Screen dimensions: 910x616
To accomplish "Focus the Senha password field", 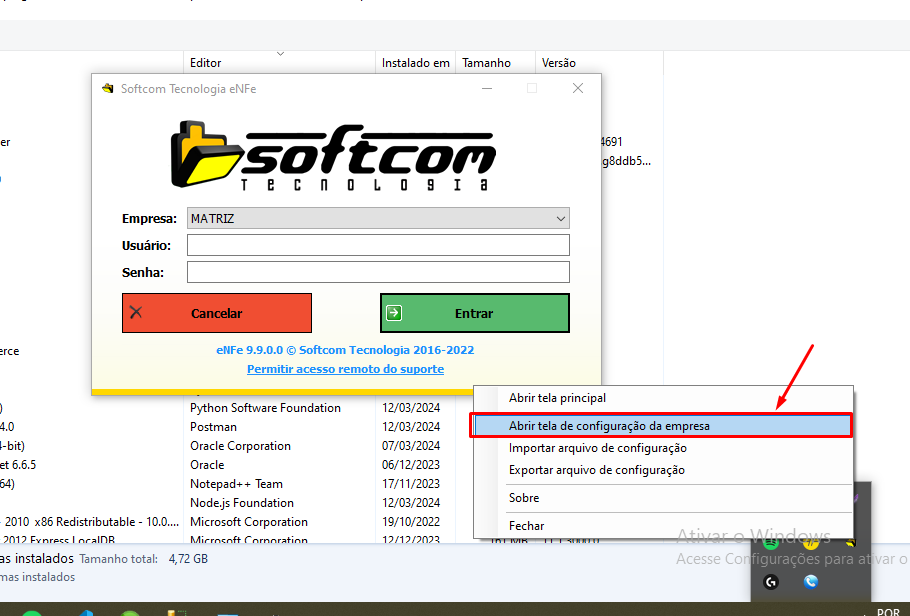I will 378,272.
